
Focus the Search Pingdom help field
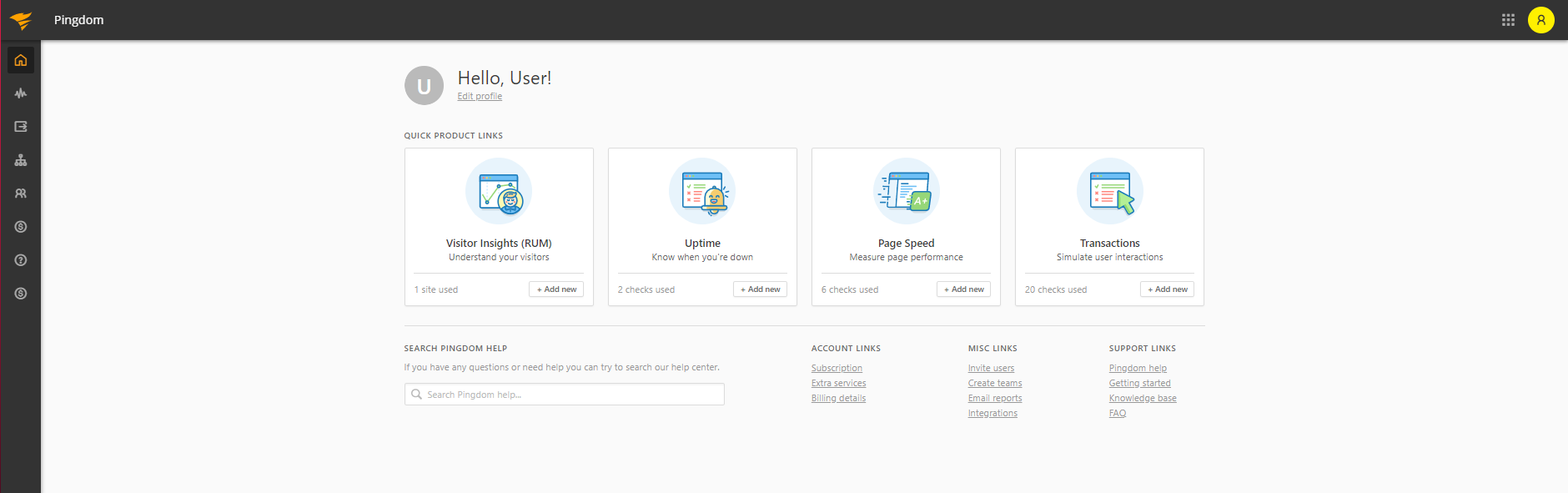pyautogui.click(x=564, y=395)
